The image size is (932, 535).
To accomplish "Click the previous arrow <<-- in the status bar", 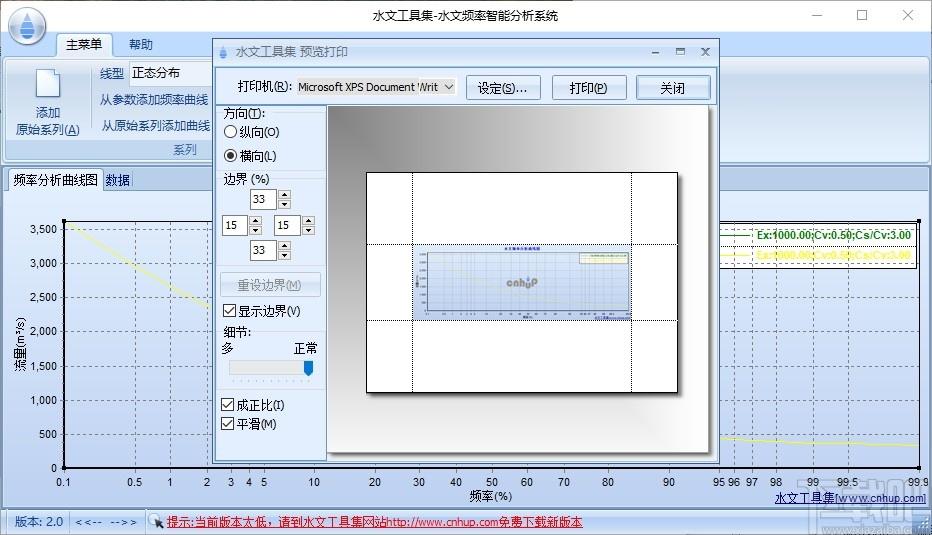I will (x=89, y=522).
